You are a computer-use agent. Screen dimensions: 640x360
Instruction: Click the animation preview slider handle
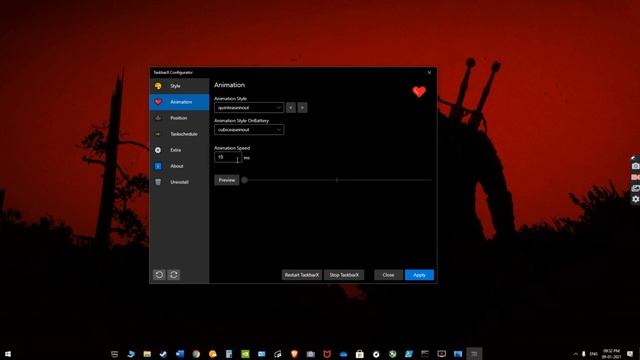tap(244, 180)
